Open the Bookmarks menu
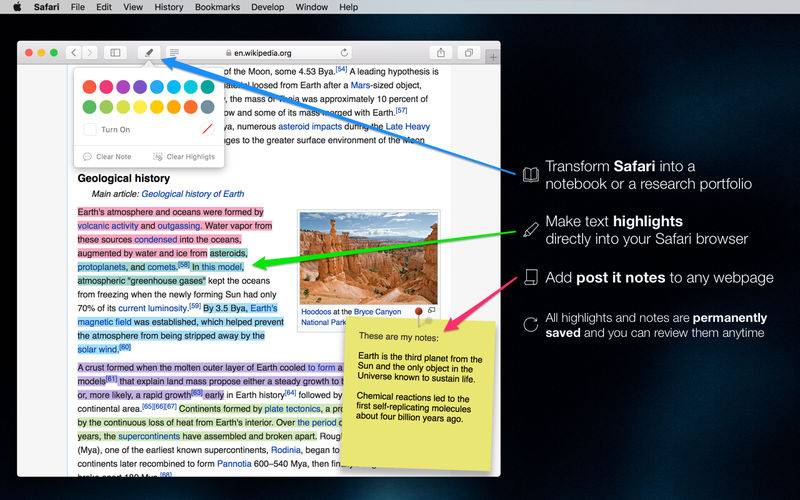Screen dimensions: 800x500 click(217, 7)
